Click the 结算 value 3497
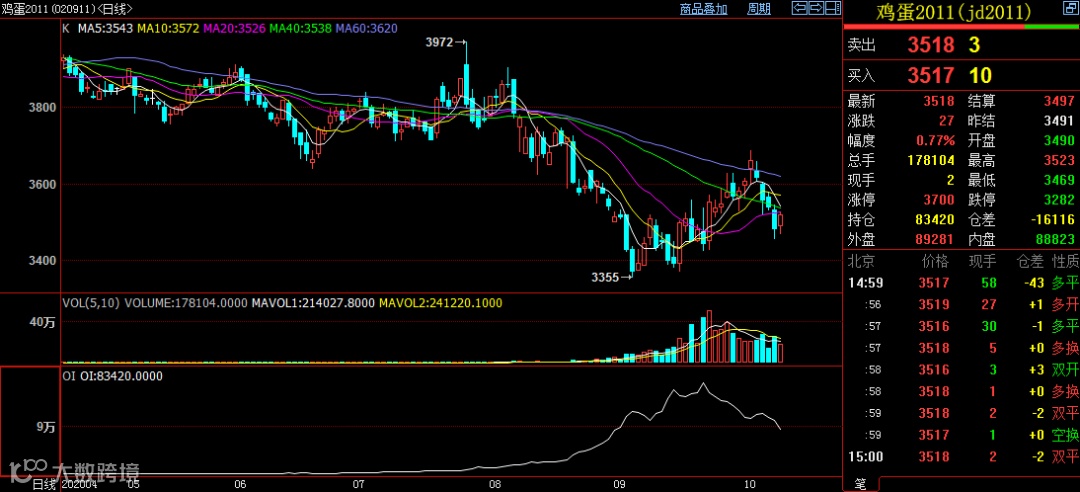This screenshot has width=1080, height=492. [1059, 101]
